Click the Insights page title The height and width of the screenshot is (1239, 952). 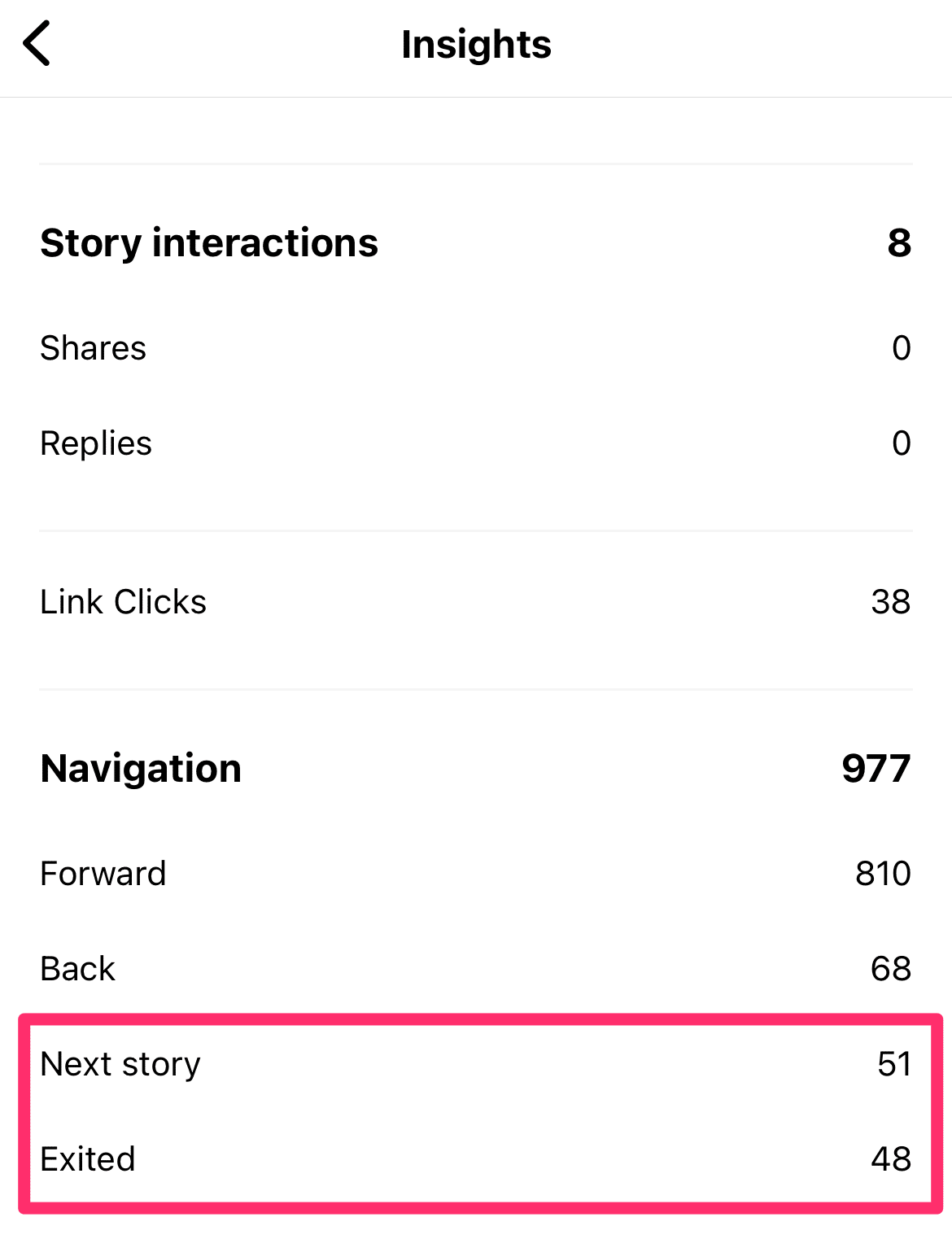point(476,45)
